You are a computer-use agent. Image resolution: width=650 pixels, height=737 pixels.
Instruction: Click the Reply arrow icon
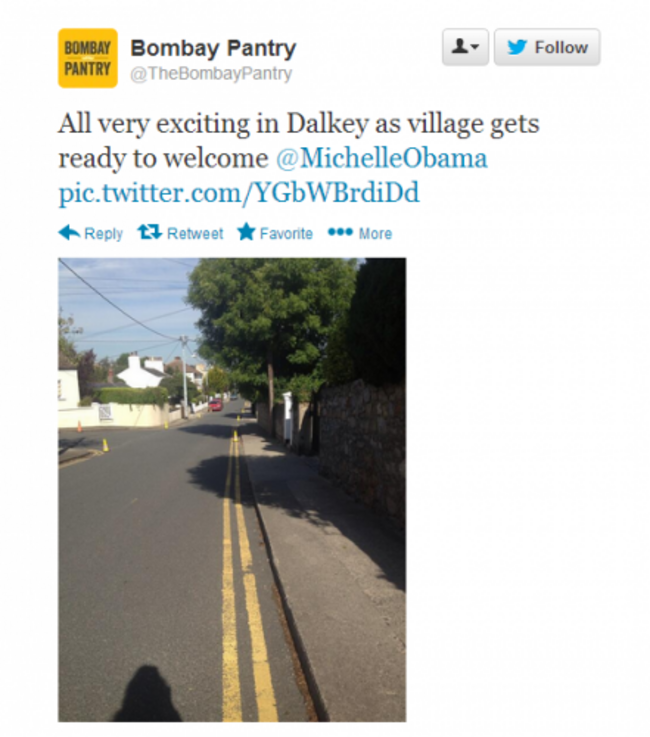[x=69, y=233]
